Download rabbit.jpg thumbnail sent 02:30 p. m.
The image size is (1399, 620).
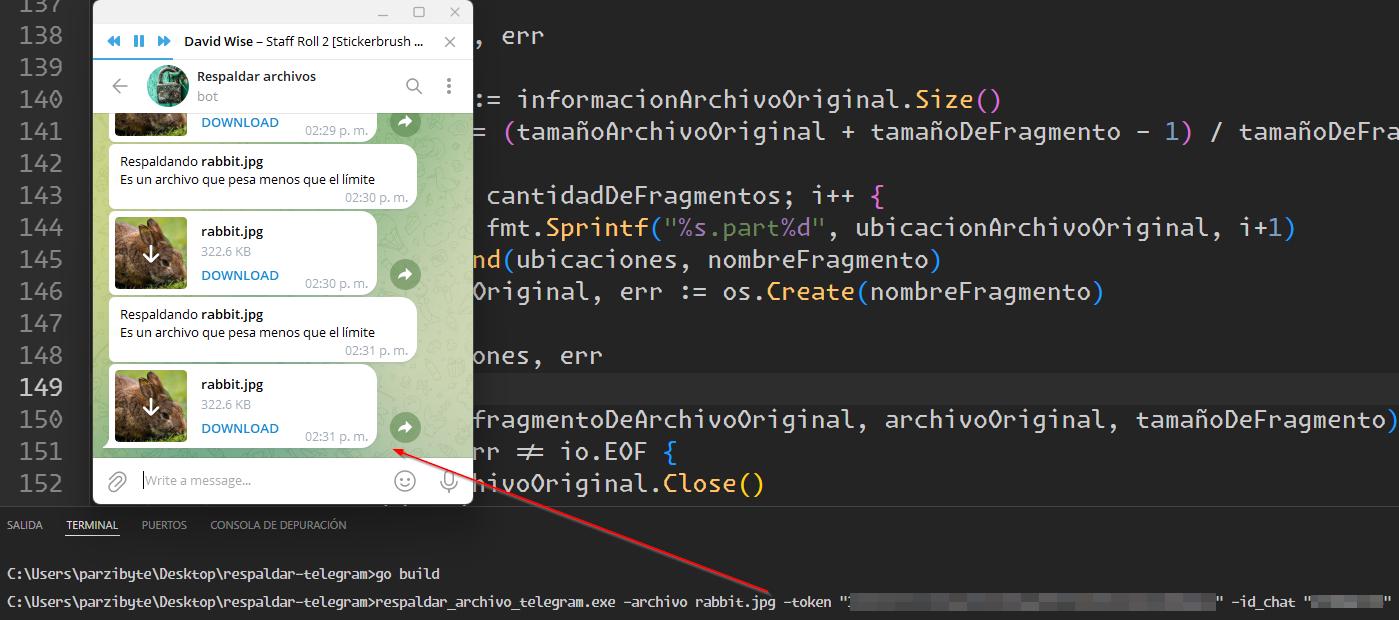[151, 253]
